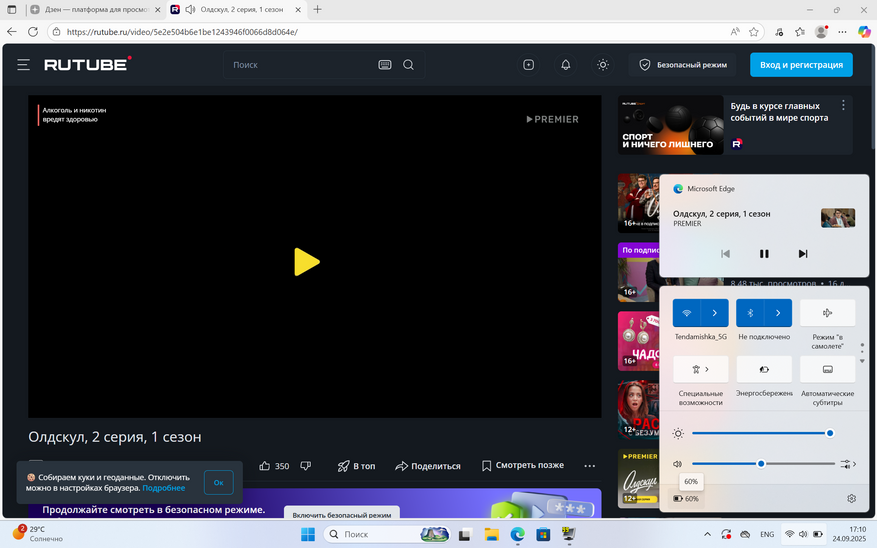Skip to next track in media flyout

coord(803,254)
